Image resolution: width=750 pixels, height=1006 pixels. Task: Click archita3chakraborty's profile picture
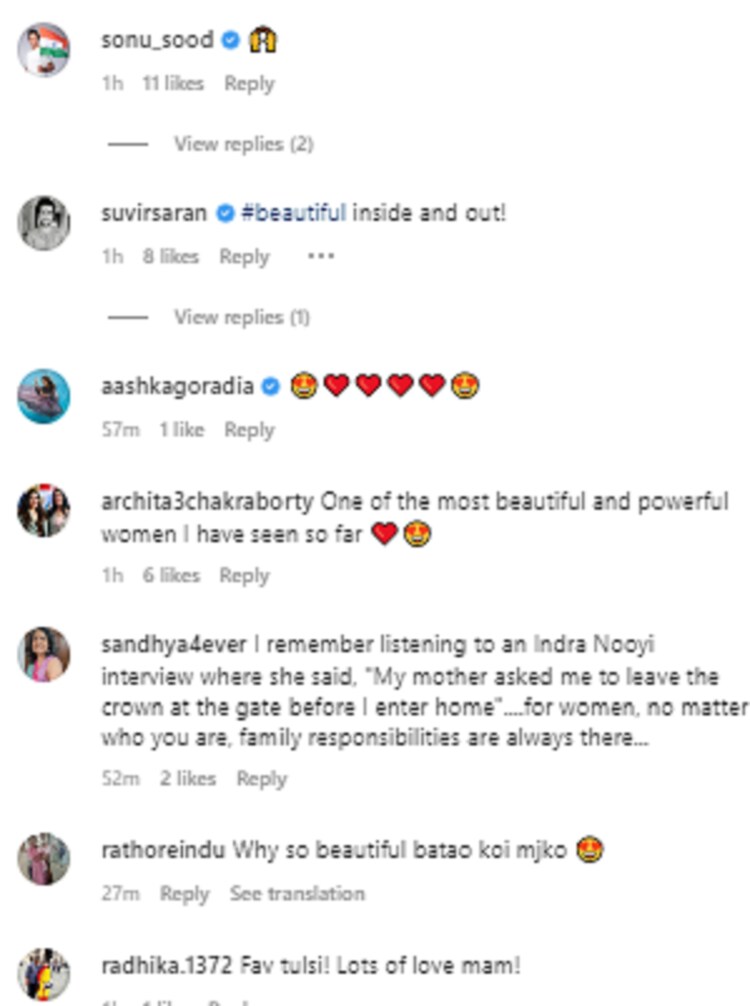point(44,511)
